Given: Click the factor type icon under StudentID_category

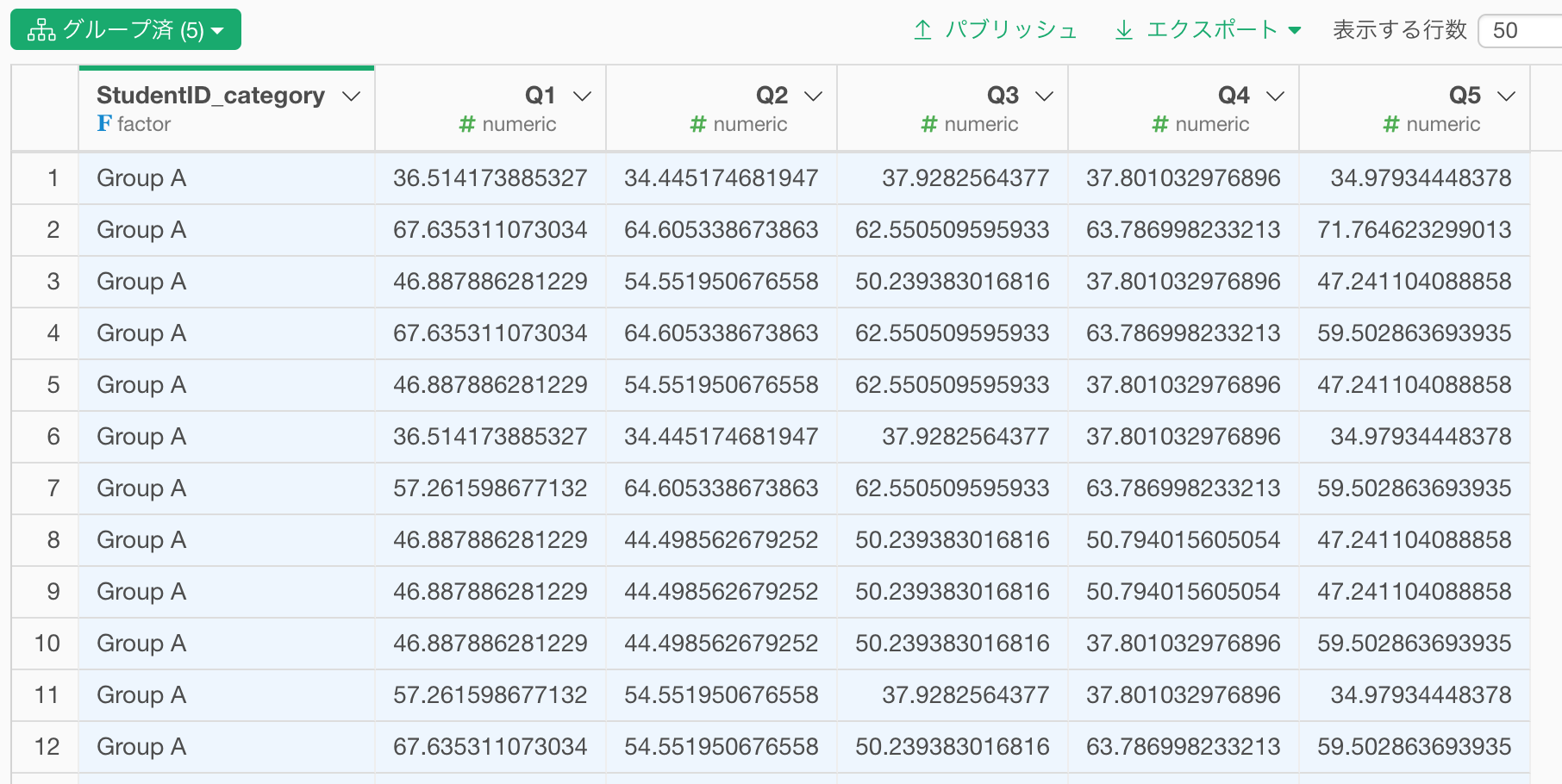Looking at the screenshot, I should 104,124.
